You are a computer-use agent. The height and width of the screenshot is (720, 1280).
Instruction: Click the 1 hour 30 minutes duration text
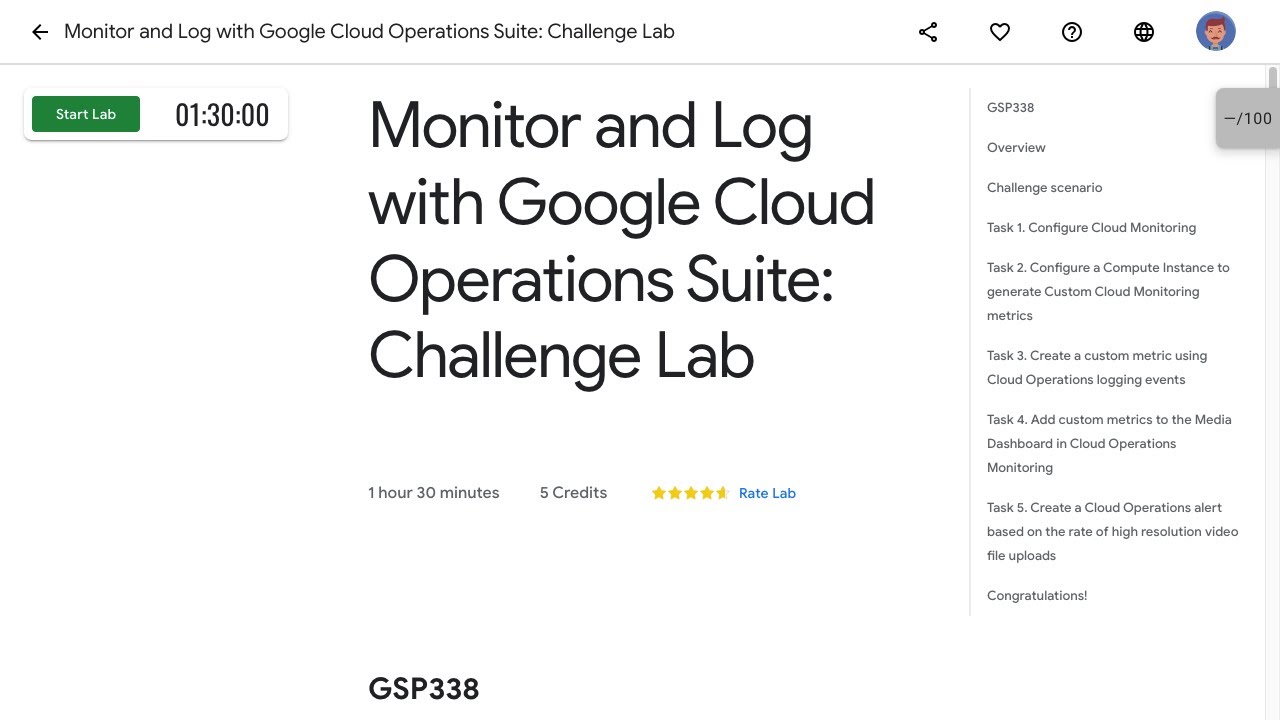[x=434, y=493]
